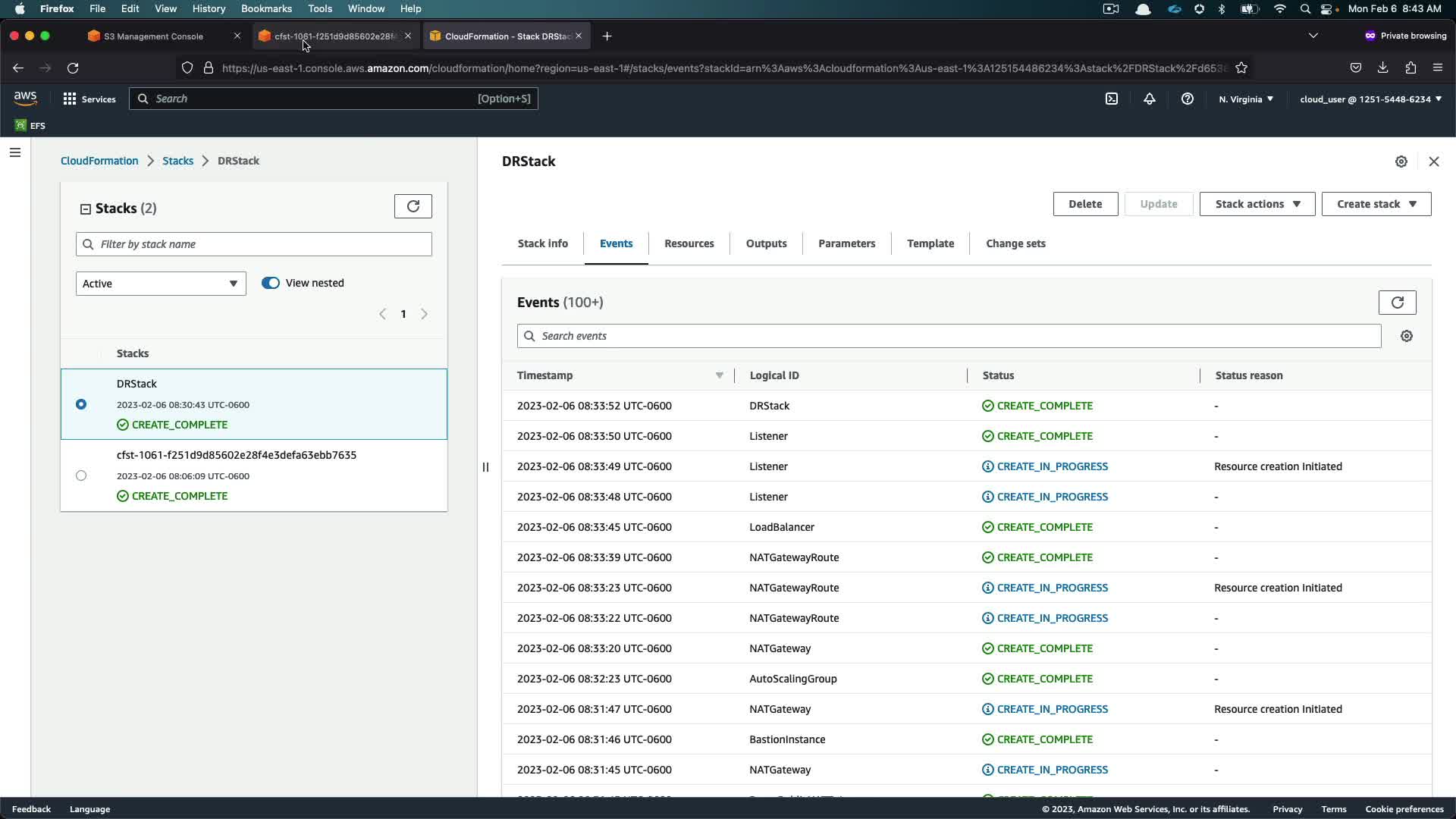Screen dimensions: 1456x819
Task: Select the DRStack radio button
Action: click(x=81, y=404)
